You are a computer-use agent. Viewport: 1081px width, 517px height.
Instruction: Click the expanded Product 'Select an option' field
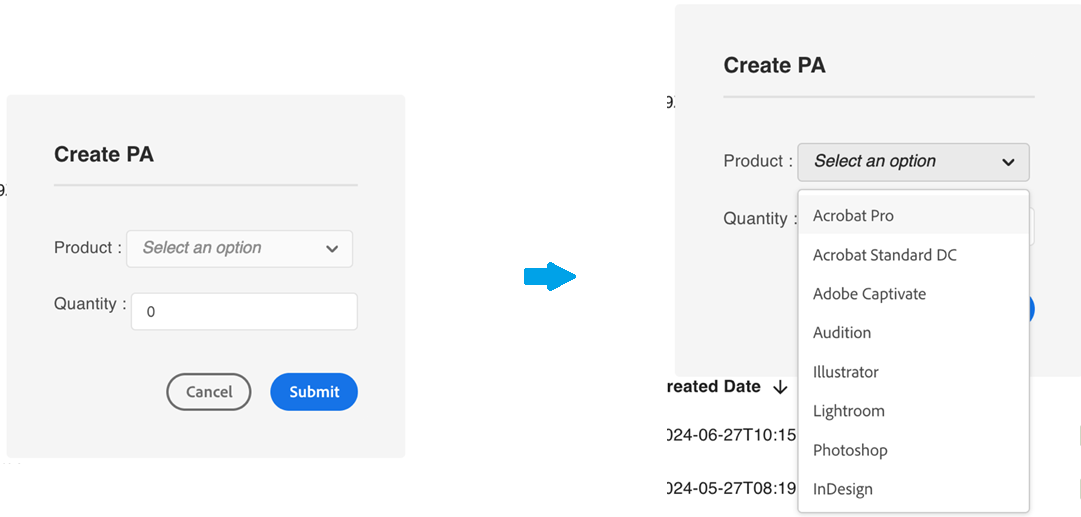(x=900, y=162)
